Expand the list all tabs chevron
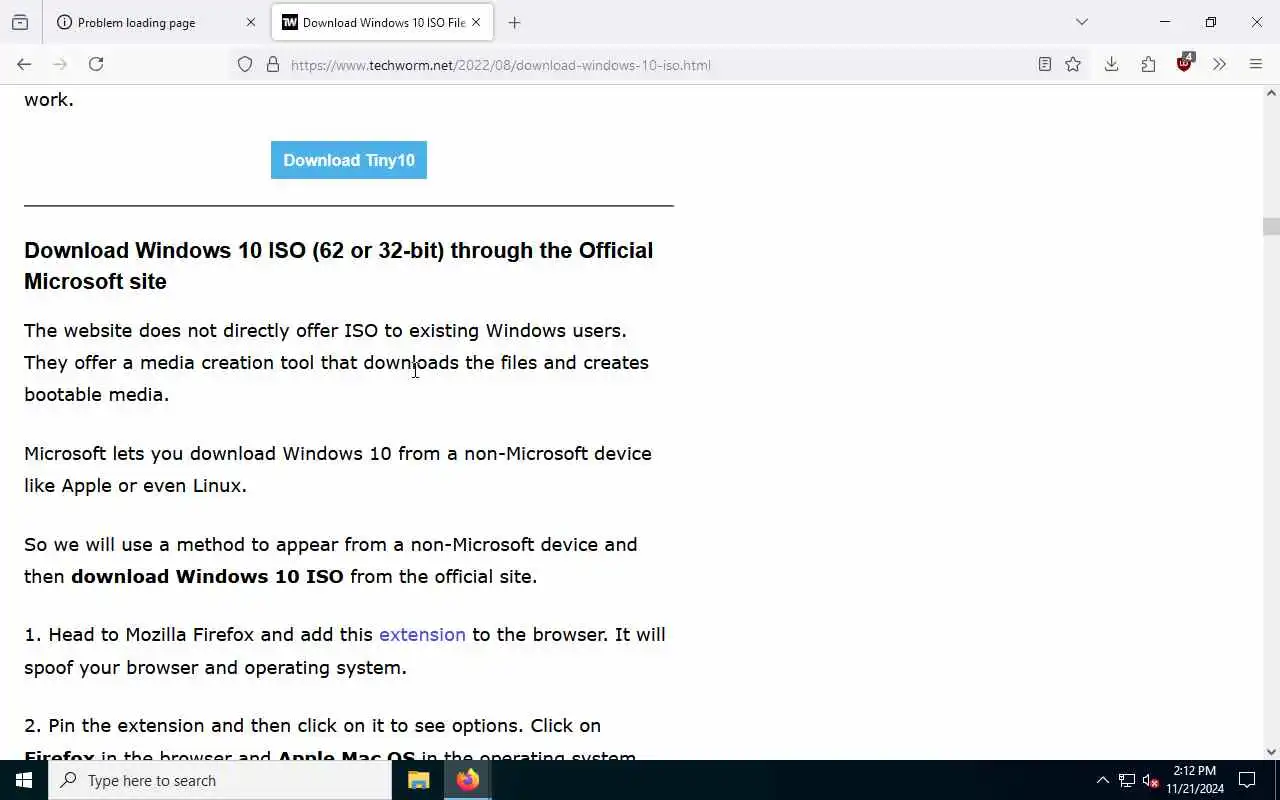The image size is (1280, 800). click(x=1081, y=22)
